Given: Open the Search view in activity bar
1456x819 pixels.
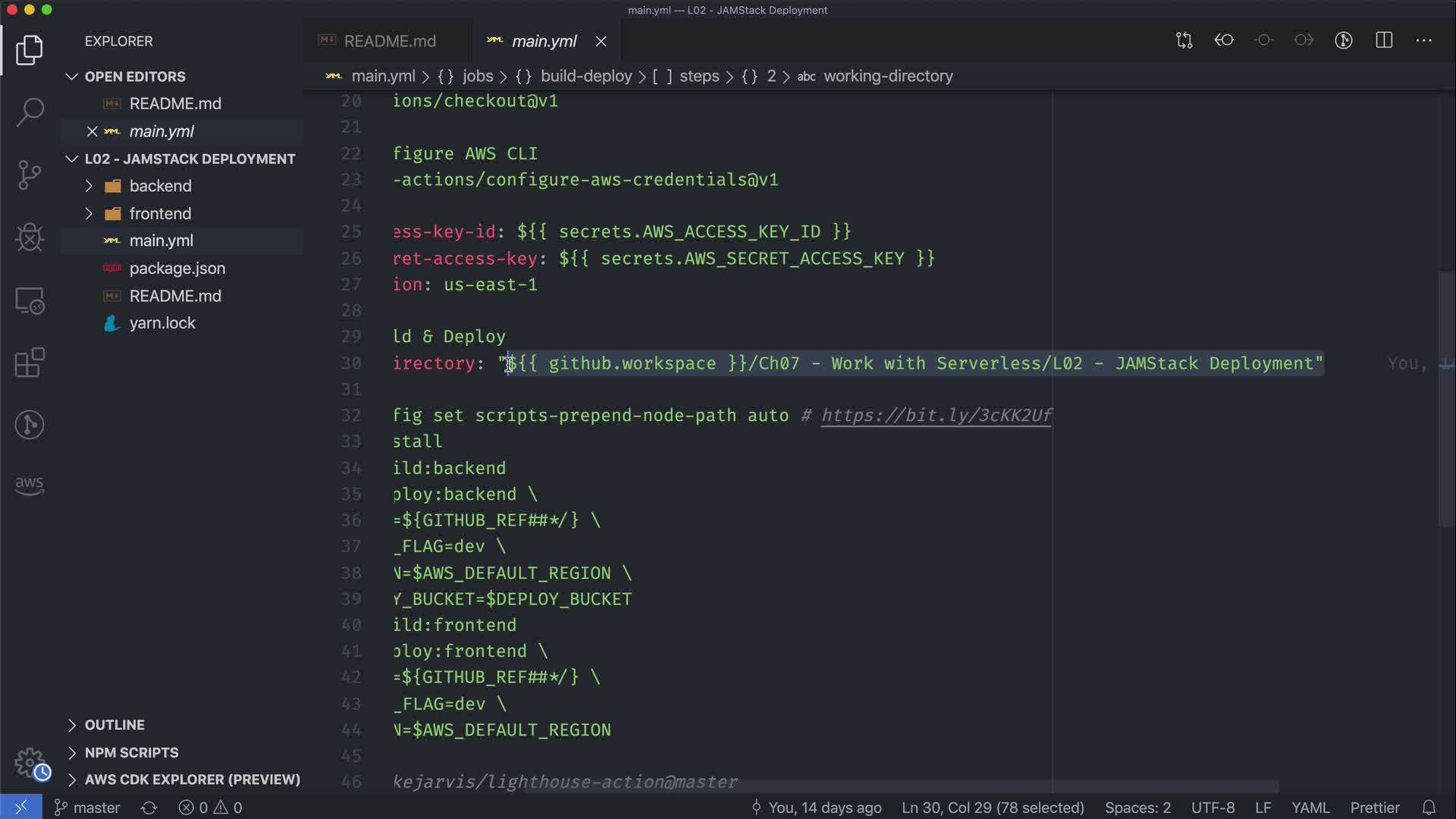Looking at the screenshot, I should 30,112.
